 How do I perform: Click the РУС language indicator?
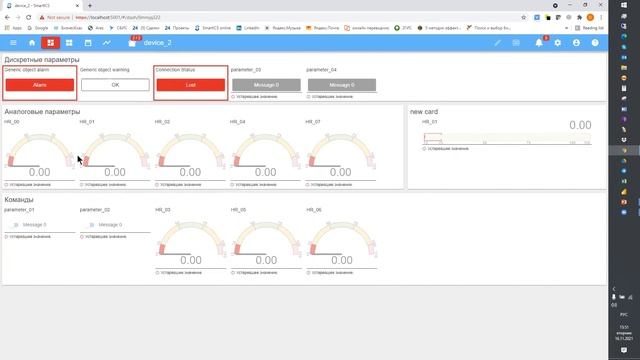tap(624, 315)
